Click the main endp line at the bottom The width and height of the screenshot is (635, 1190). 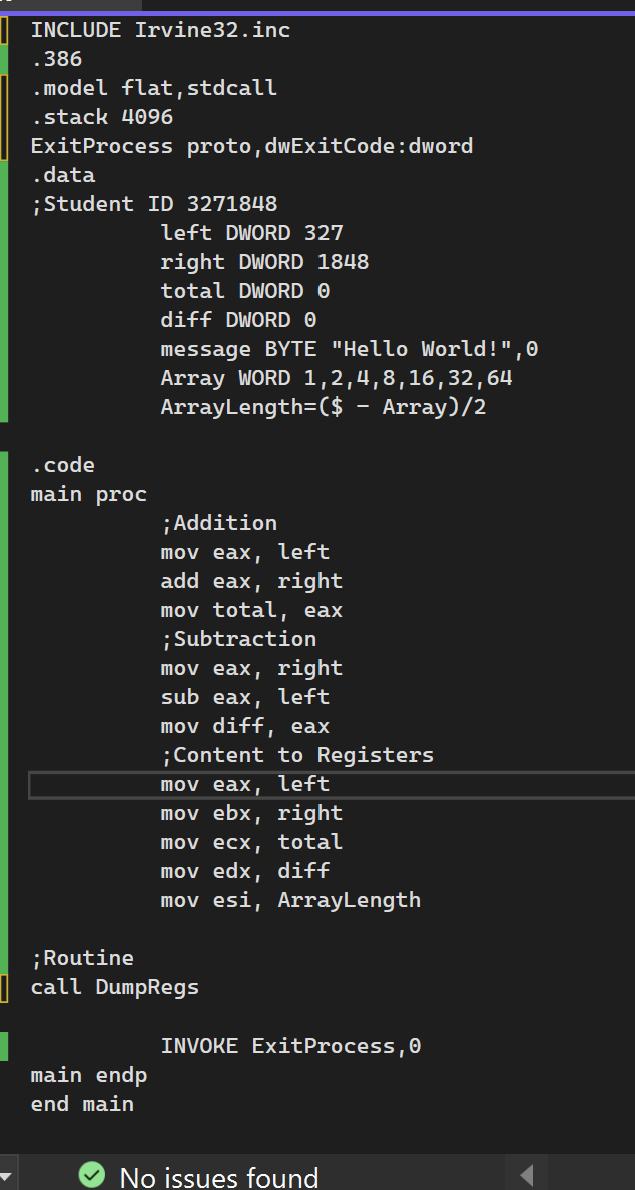click(x=88, y=1075)
